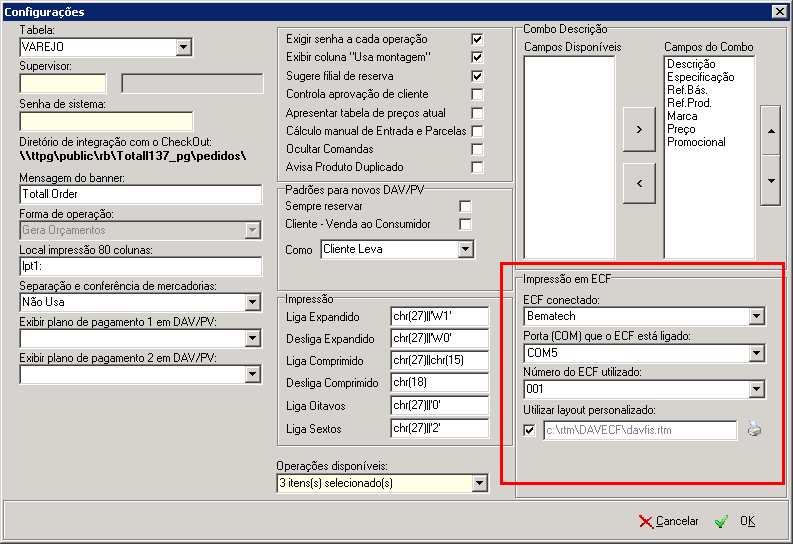Move combo field up with up arrow
793x544 pixels.
tap(771, 130)
